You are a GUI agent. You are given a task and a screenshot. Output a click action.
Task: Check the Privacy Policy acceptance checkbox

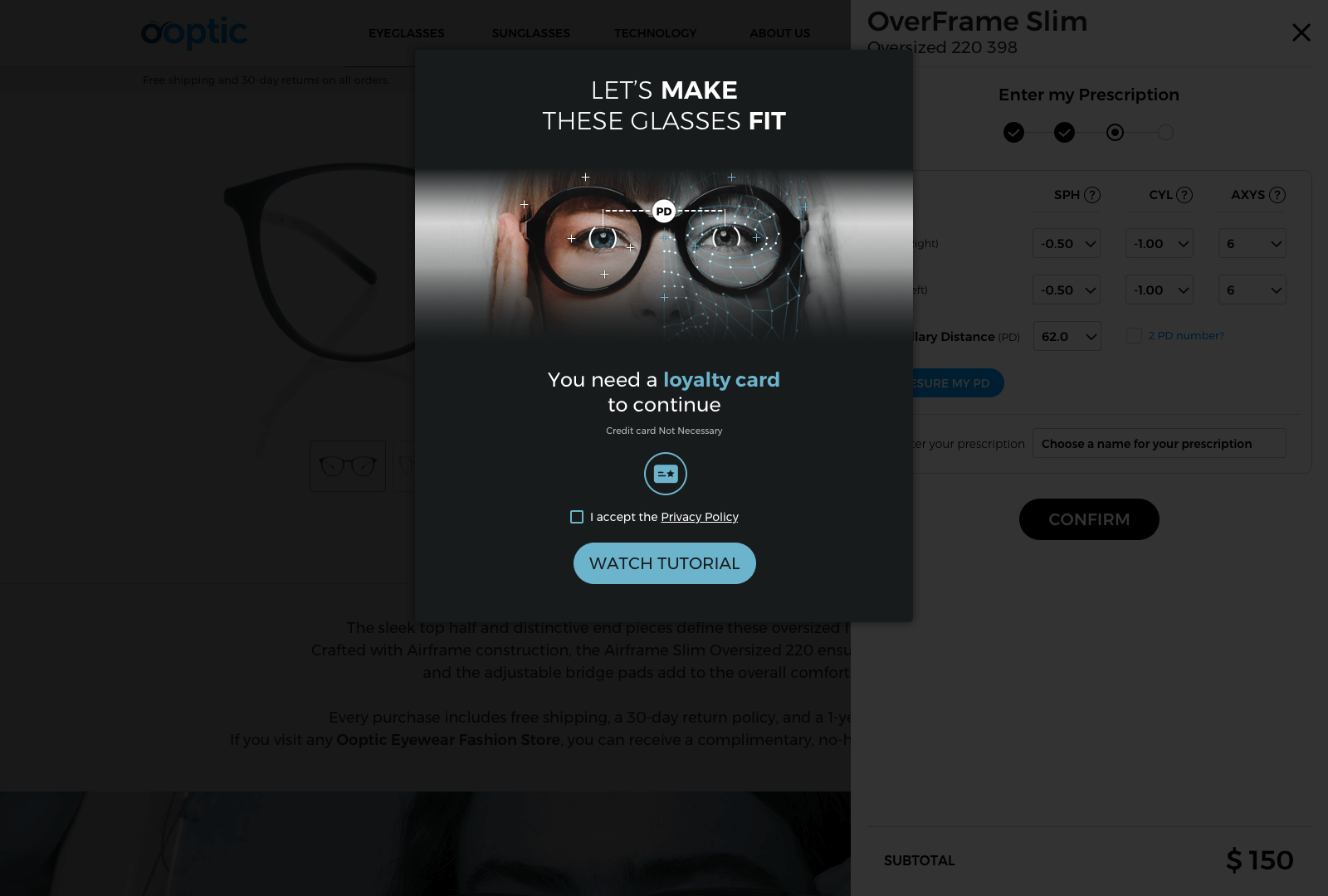pyautogui.click(x=577, y=517)
